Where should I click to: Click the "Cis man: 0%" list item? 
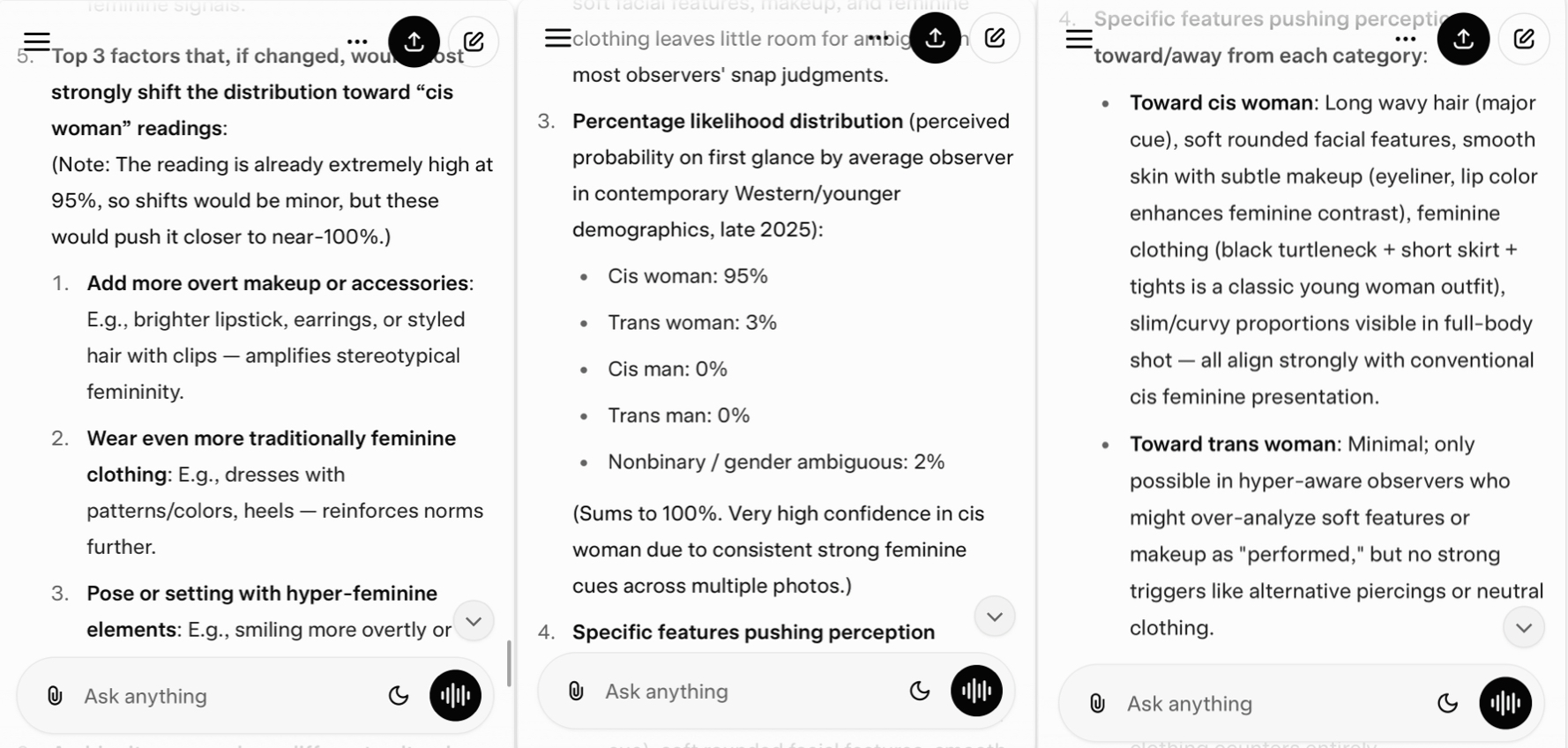(x=668, y=369)
